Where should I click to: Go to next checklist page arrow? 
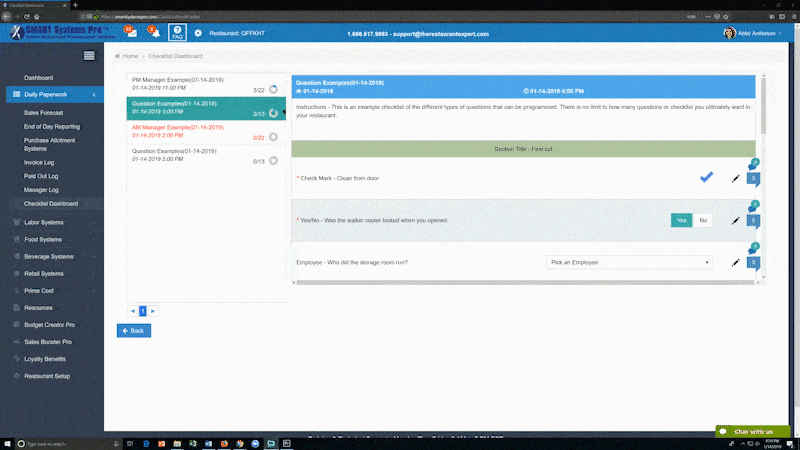pyautogui.click(x=153, y=311)
